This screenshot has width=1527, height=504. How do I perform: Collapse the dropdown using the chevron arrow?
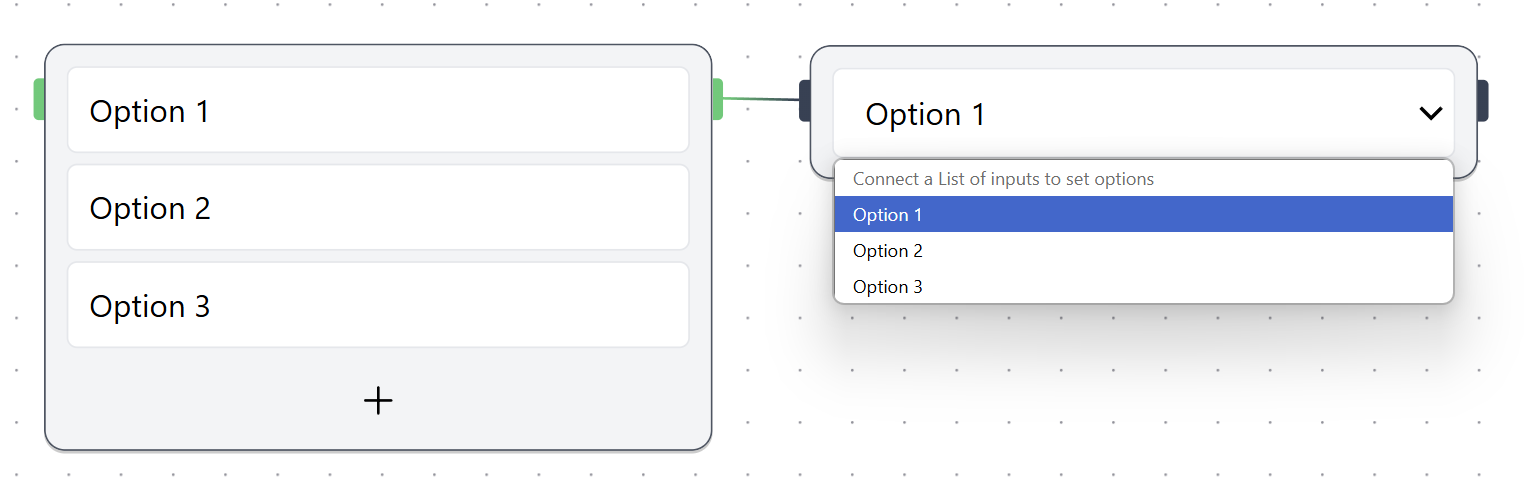tap(1430, 114)
